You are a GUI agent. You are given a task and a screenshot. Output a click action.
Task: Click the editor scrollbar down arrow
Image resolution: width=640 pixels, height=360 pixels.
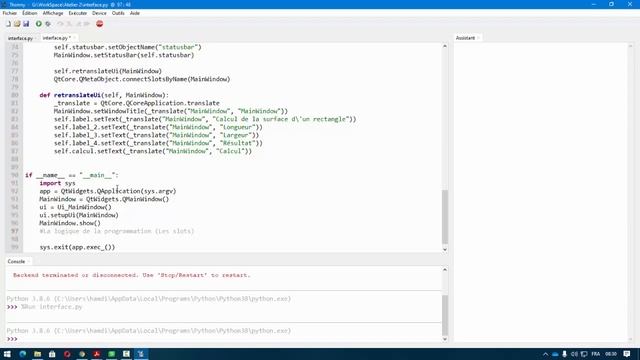(444, 249)
